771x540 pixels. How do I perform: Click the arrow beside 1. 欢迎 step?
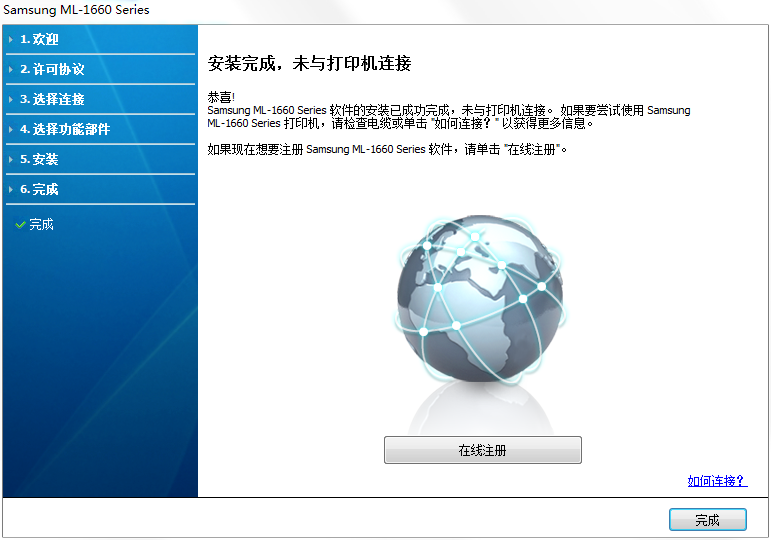[x=11, y=40]
